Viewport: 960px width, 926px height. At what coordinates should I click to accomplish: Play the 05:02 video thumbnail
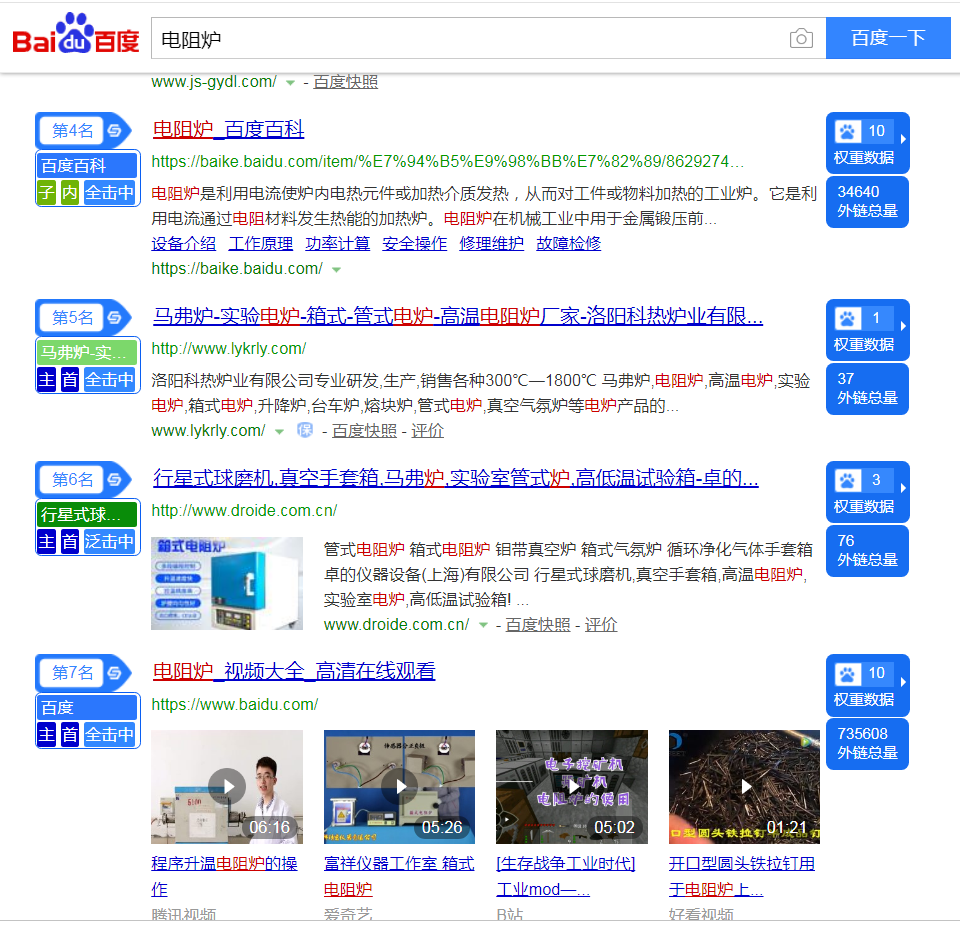point(572,786)
